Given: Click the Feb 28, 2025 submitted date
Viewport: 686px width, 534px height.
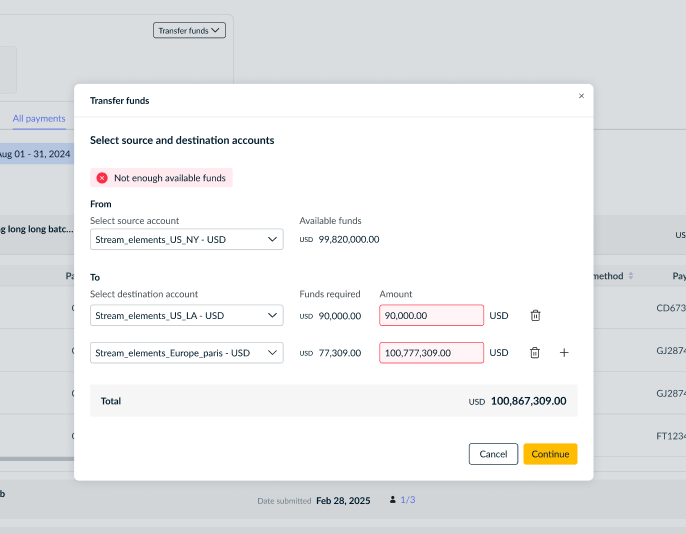Looking at the screenshot, I should point(343,501).
